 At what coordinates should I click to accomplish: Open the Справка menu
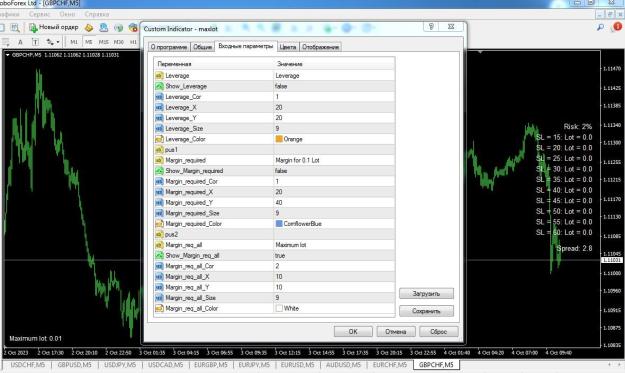[97, 14]
